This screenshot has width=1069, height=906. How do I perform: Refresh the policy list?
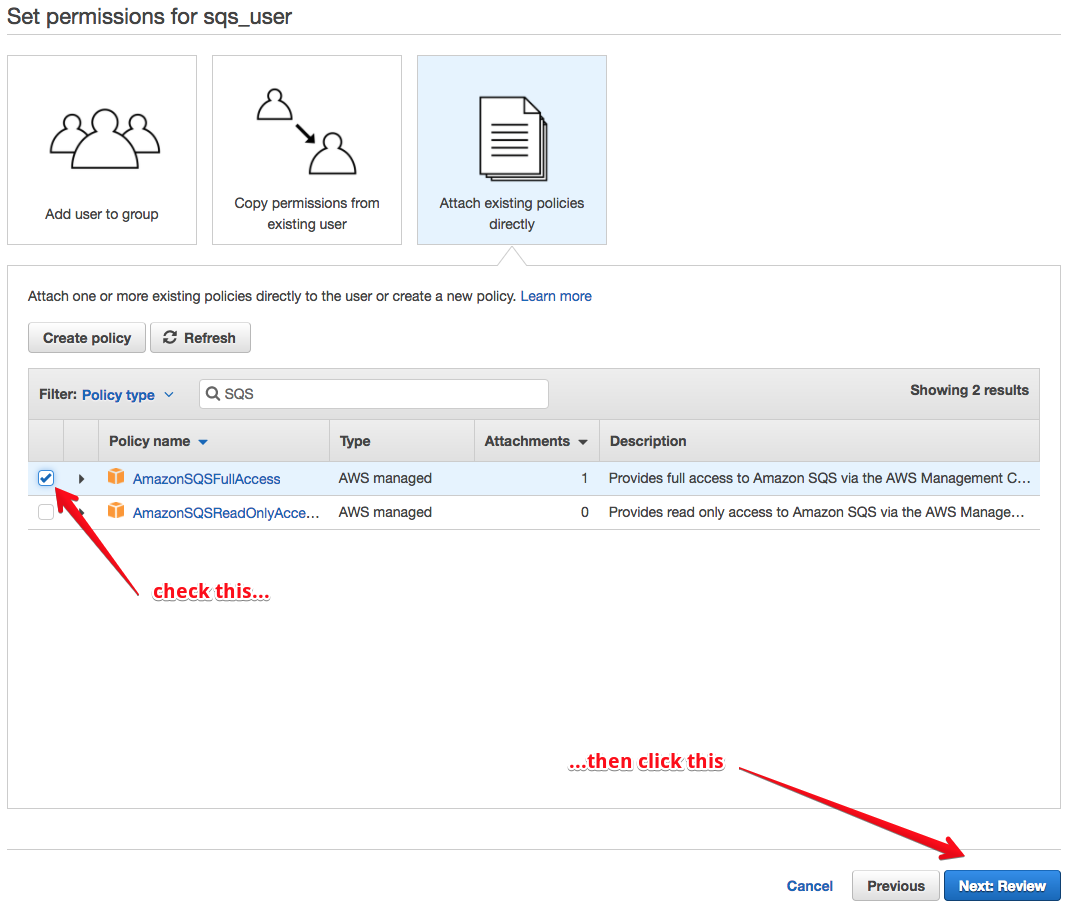(200, 338)
